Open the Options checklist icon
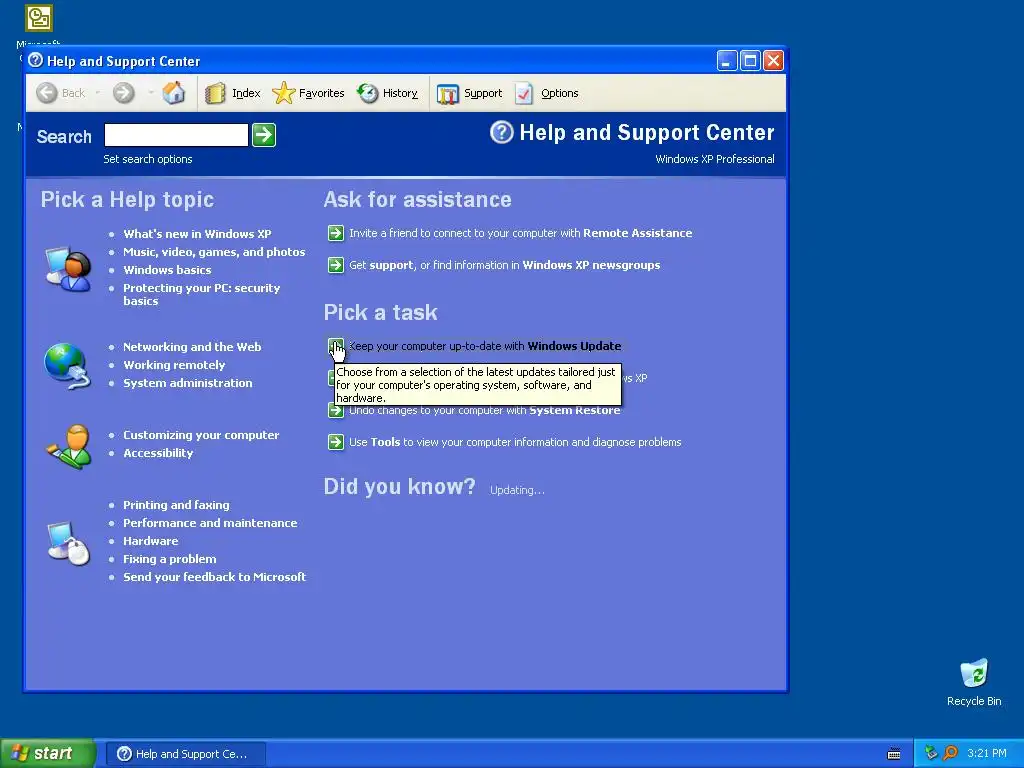The height and width of the screenshot is (768, 1024). point(524,93)
